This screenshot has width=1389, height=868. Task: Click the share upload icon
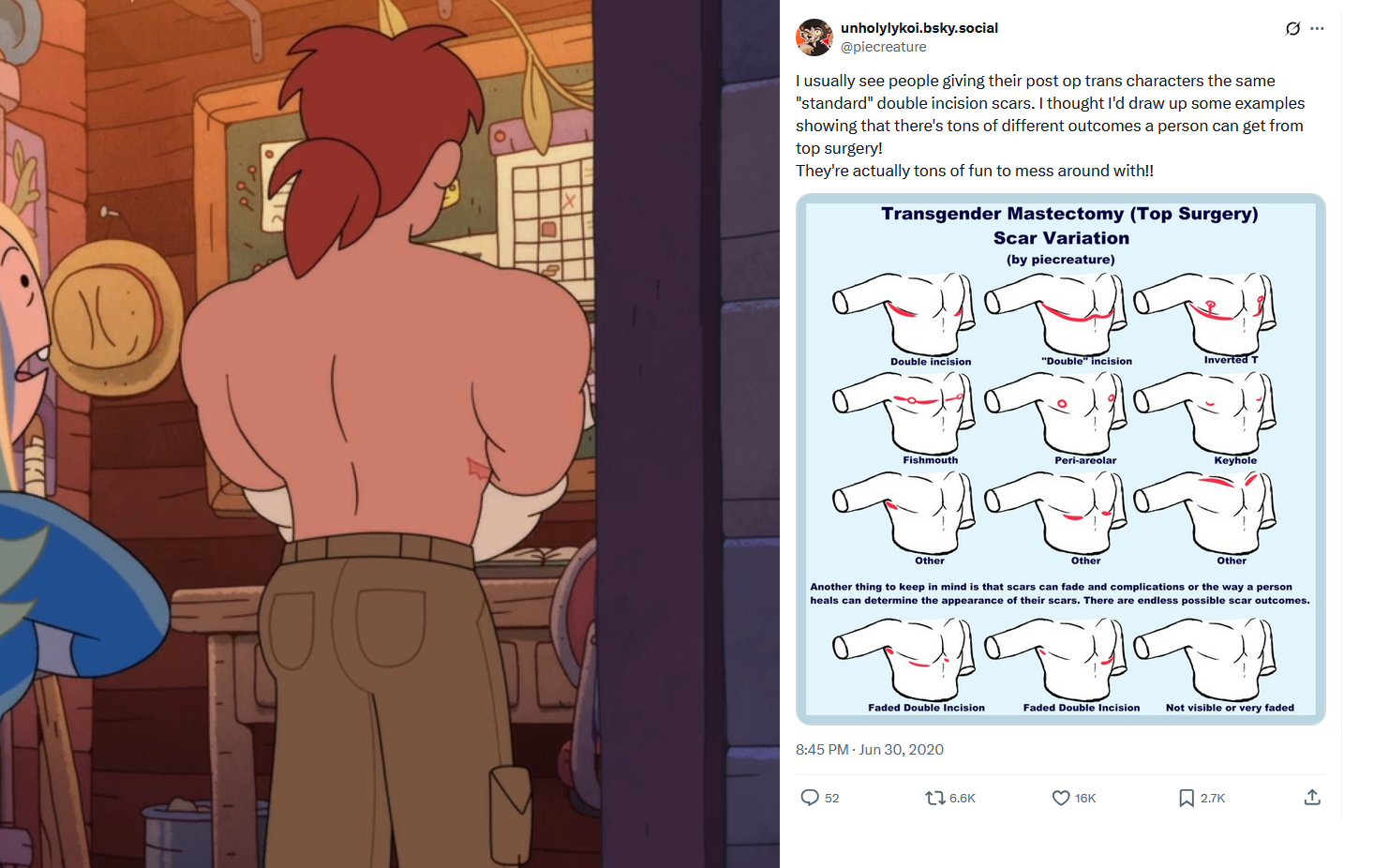click(1312, 798)
